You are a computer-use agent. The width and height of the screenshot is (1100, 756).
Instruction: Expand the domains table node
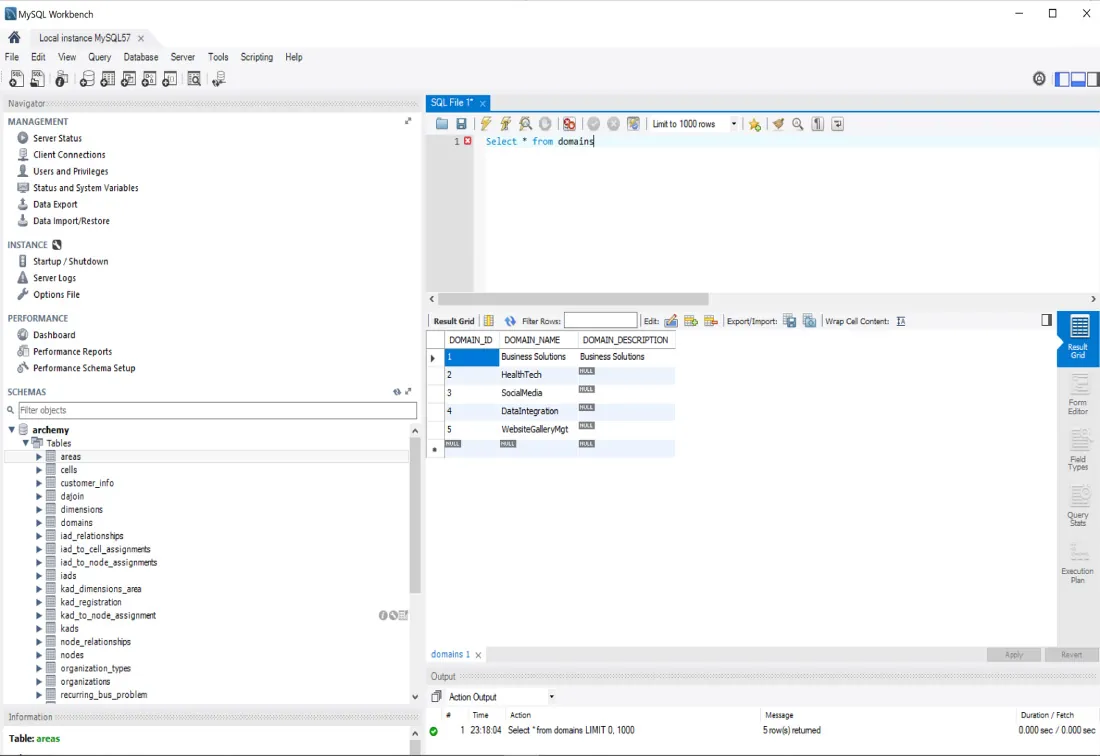[x=38, y=522]
